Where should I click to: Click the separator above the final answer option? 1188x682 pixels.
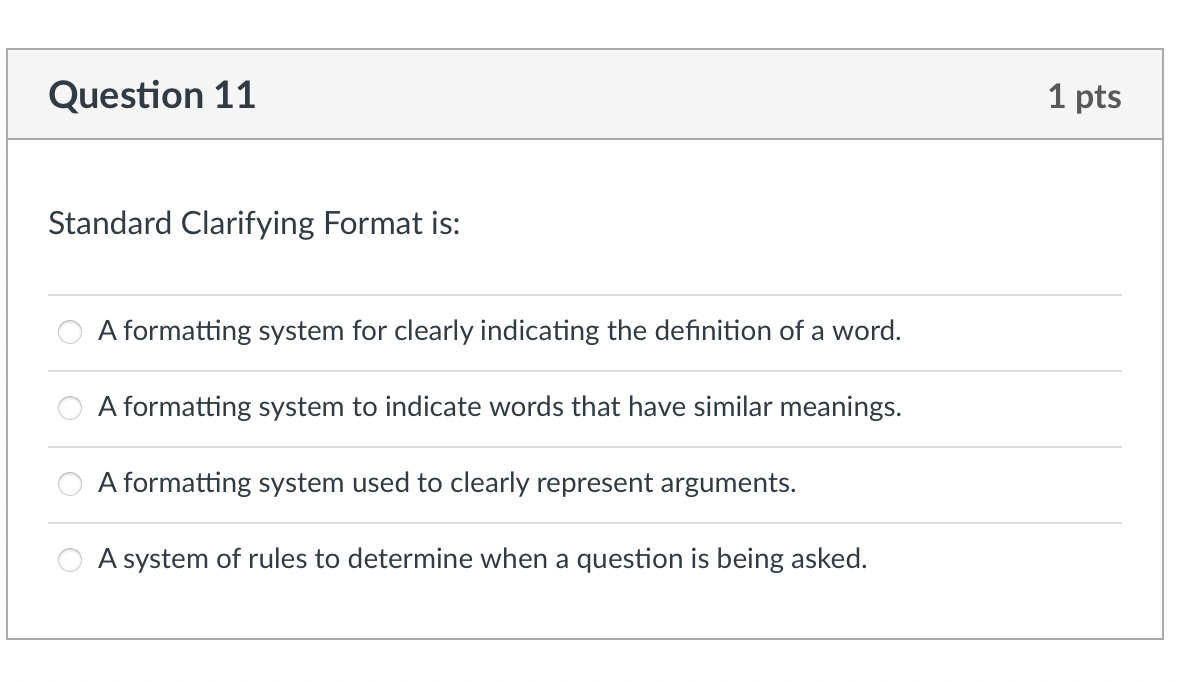pyautogui.click(x=584, y=522)
